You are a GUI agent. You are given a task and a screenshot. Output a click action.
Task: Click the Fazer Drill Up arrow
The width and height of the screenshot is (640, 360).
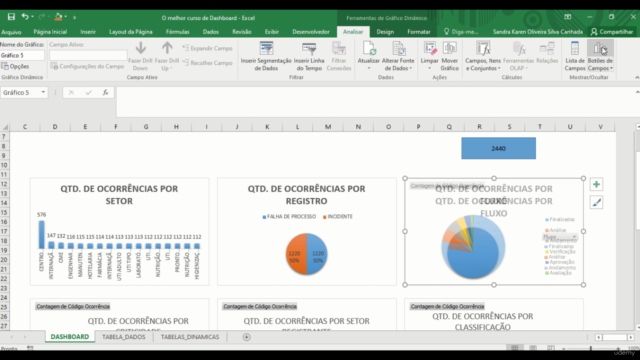click(167, 48)
